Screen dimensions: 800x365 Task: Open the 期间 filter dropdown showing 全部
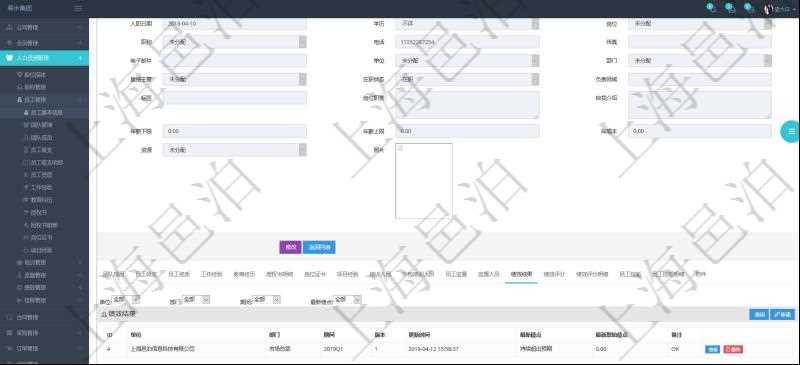coord(266,299)
